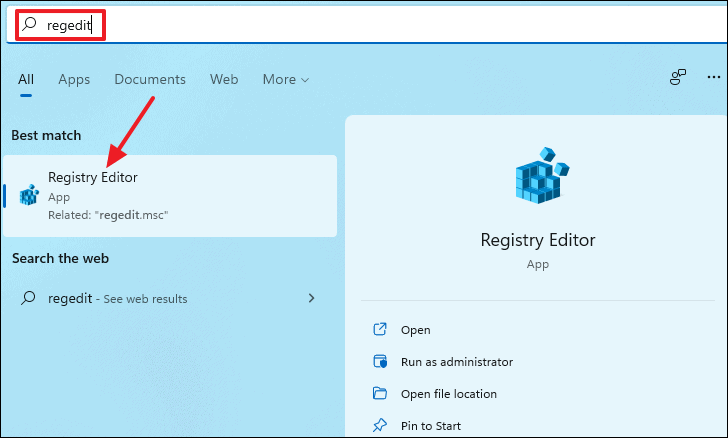Image resolution: width=728 pixels, height=438 pixels.
Task: Select the All tab
Action: [x=26, y=79]
